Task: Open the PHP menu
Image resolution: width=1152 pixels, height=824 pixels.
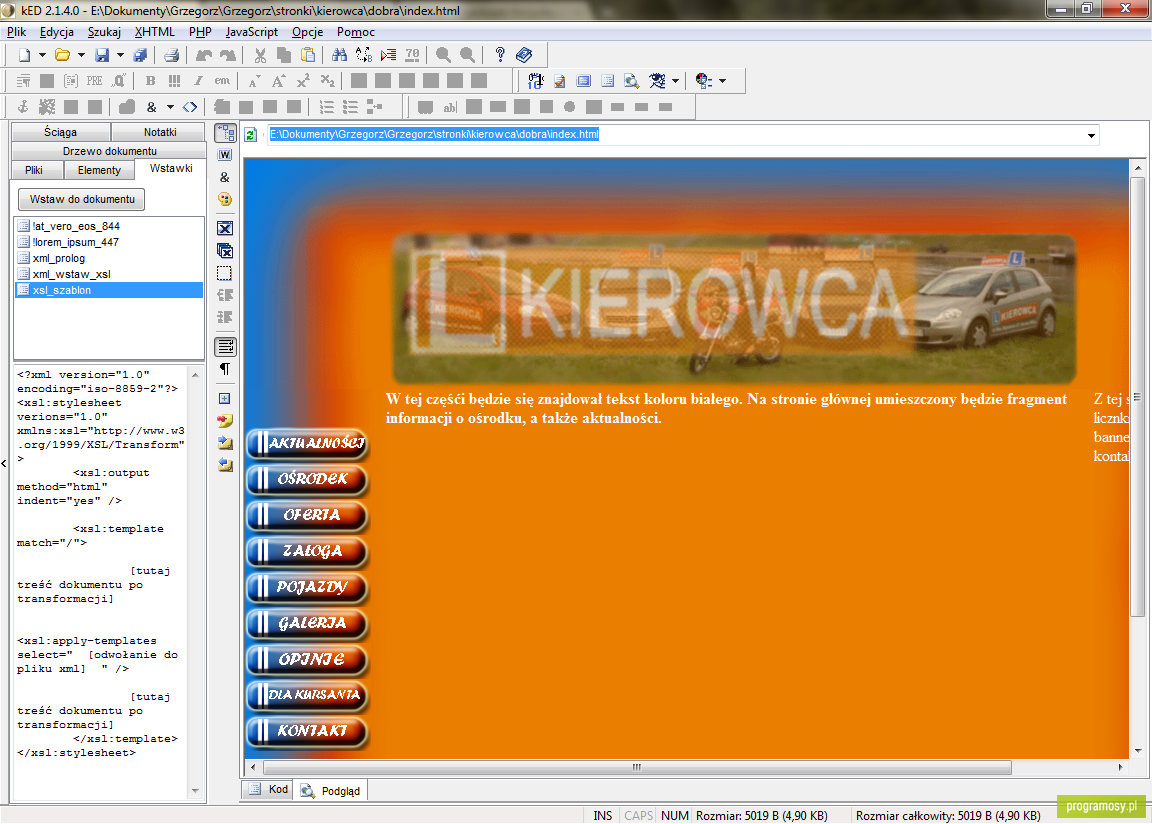Action: (x=200, y=32)
